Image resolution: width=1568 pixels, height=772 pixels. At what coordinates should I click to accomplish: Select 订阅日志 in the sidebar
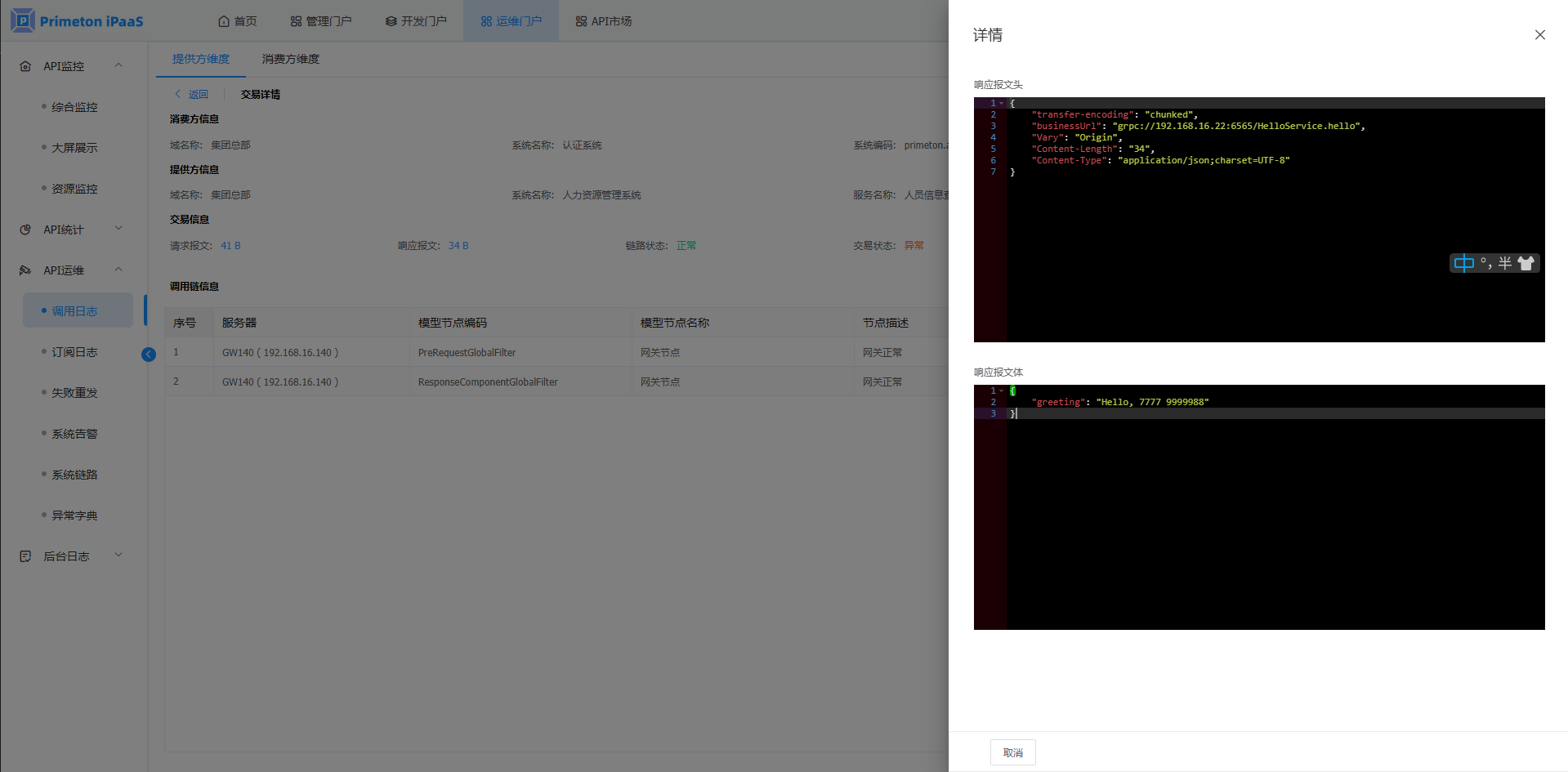pyautogui.click(x=74, y=352)
